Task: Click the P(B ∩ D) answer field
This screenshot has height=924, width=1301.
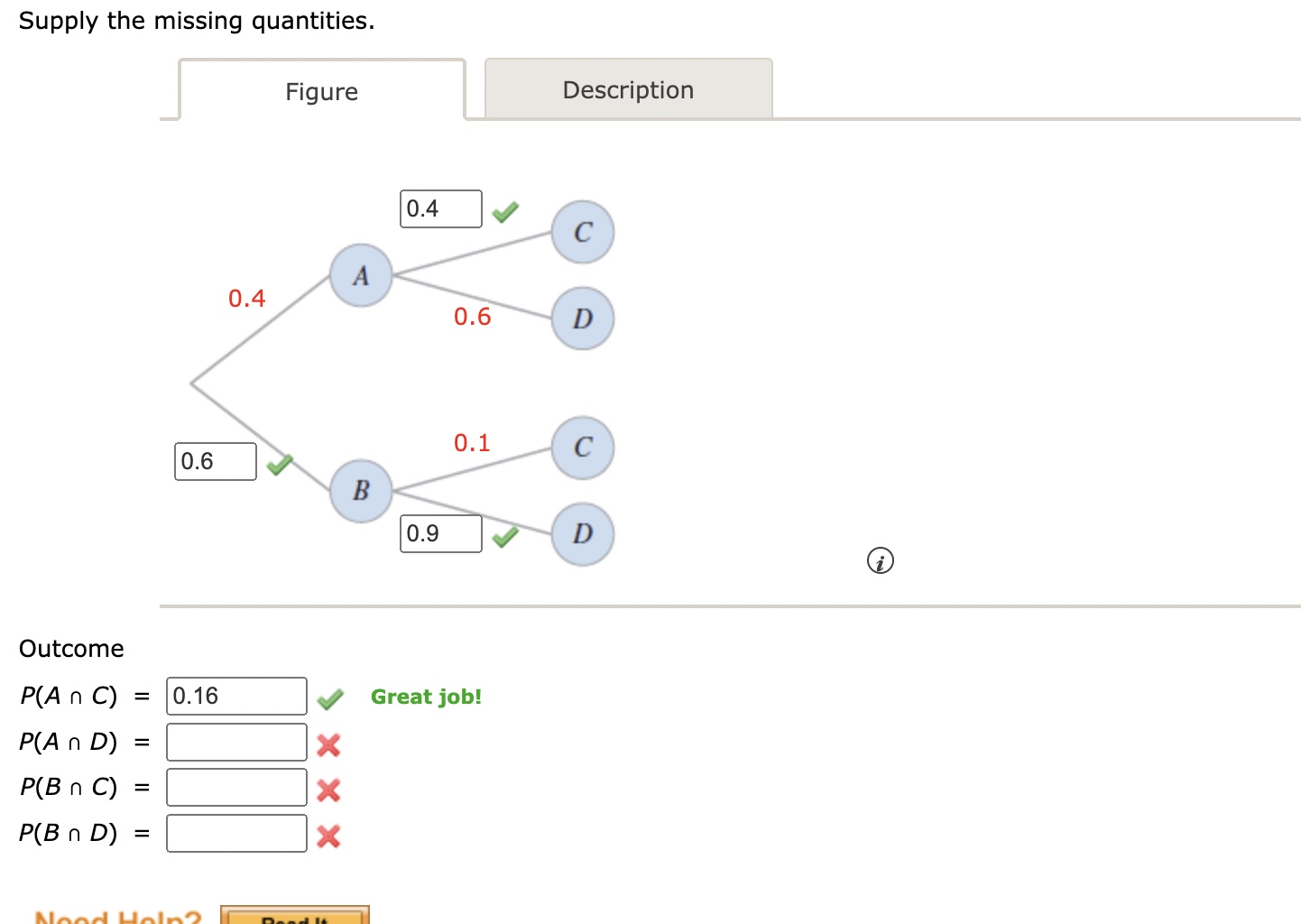Action: pos(236,833)
